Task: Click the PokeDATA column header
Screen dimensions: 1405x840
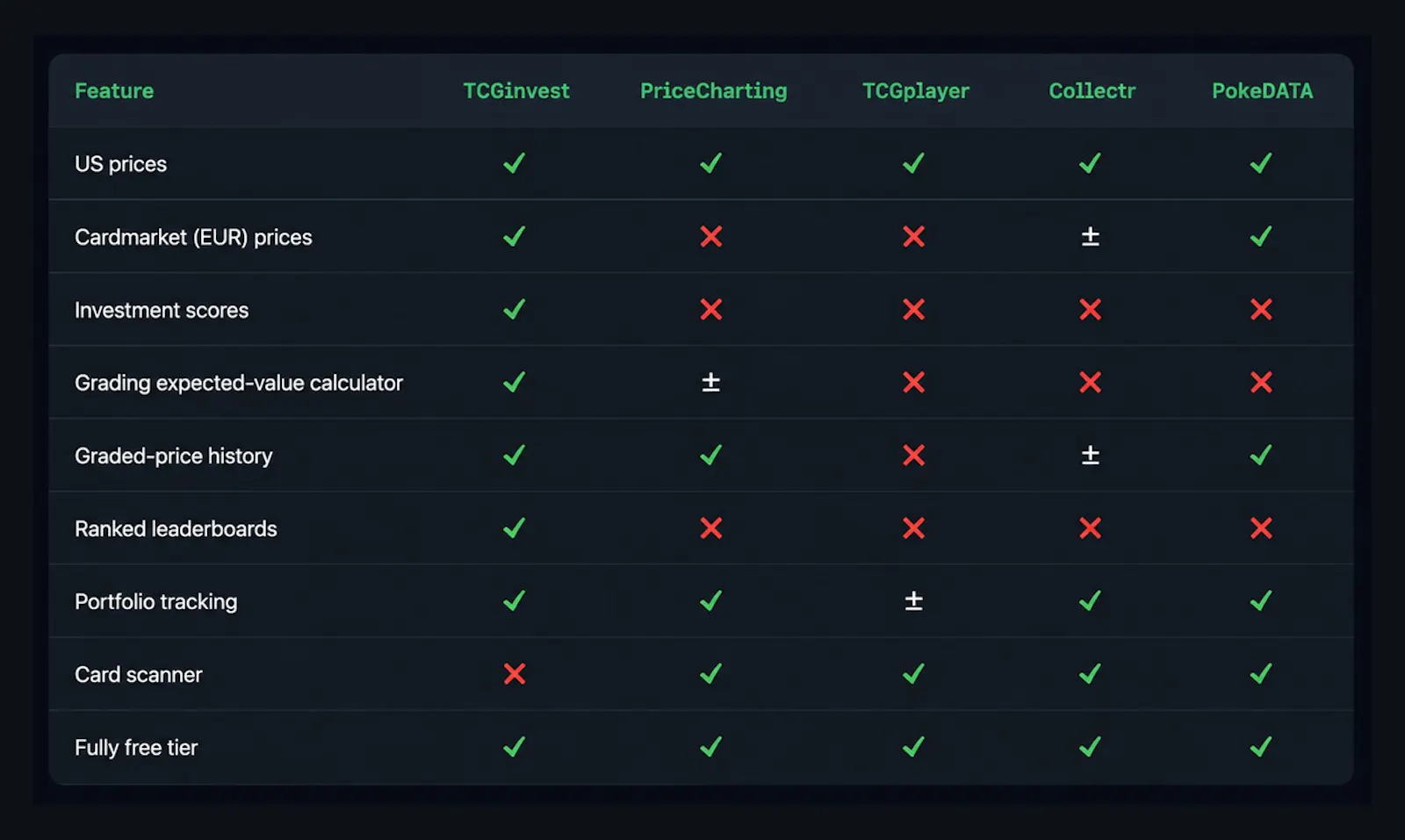Action: click(x=1262, y=91)
